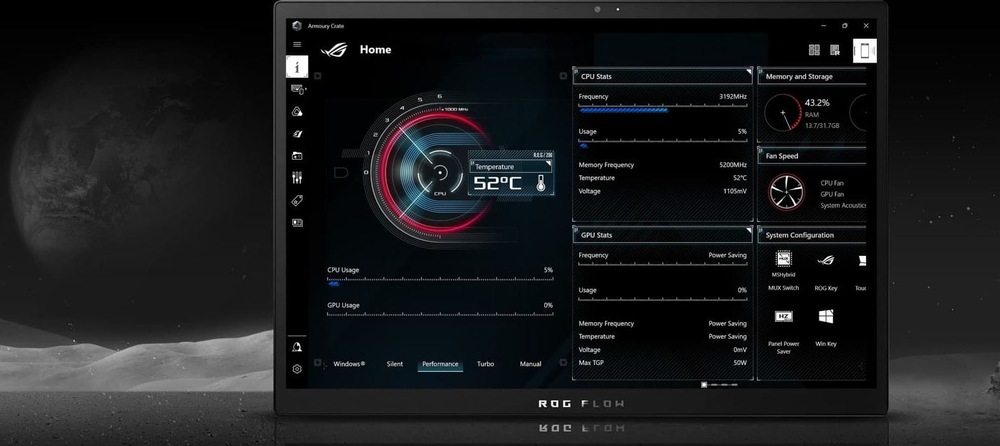Toggle the Panel Power Saver HZ icon
The height and width of the screenshot is (446, 1000).
(x=783, y=316)
